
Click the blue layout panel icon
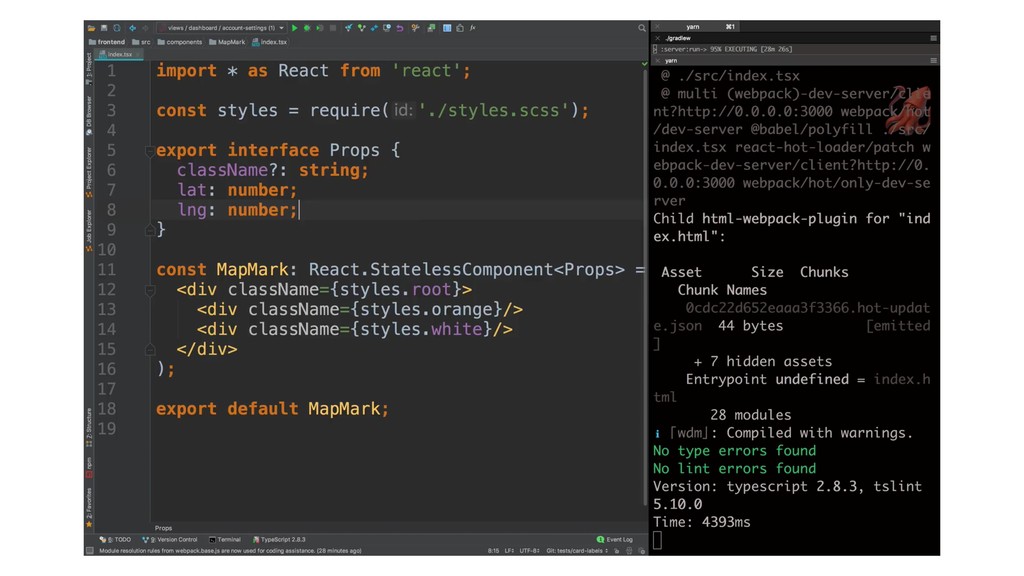point(447,28)
